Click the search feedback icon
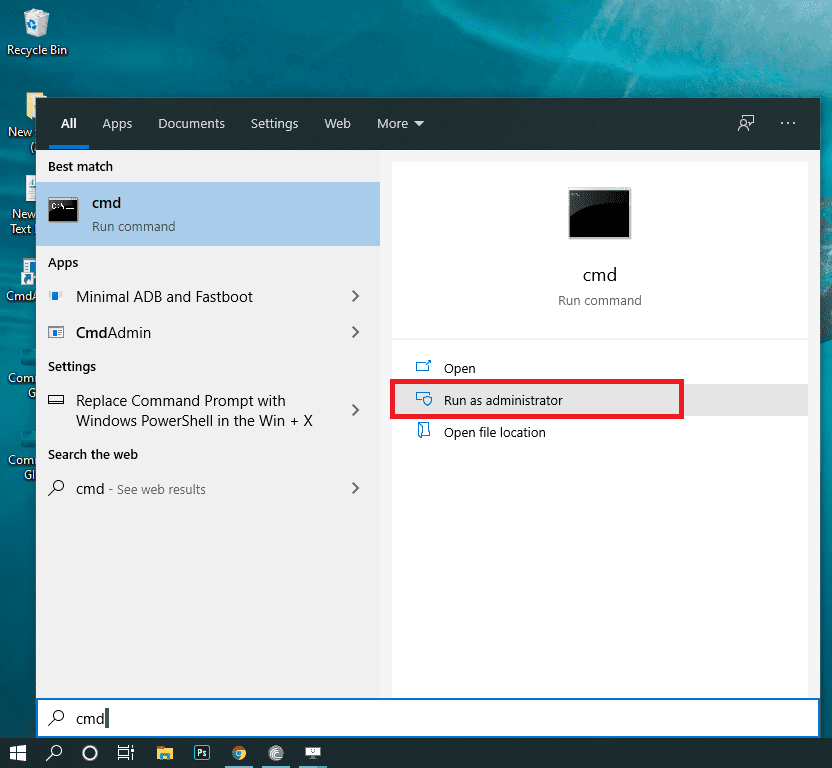 (746, 123)
